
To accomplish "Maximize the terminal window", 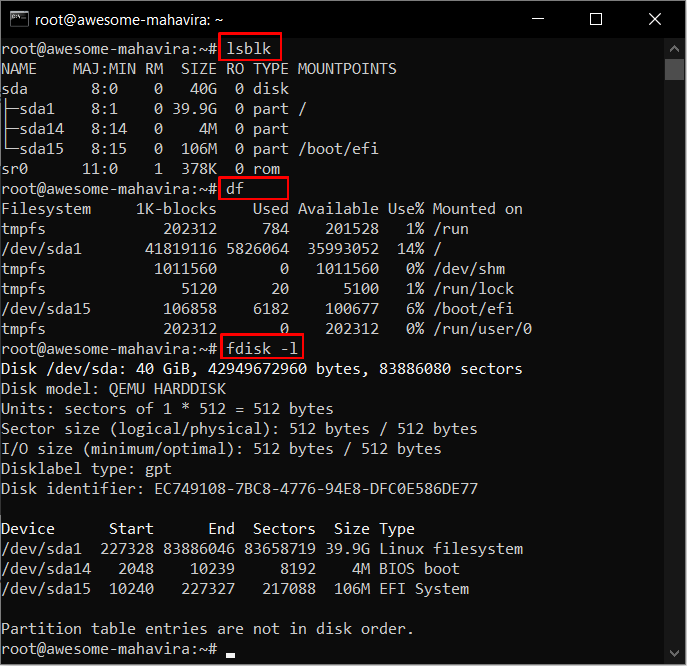I will click(x=595, y=19).
